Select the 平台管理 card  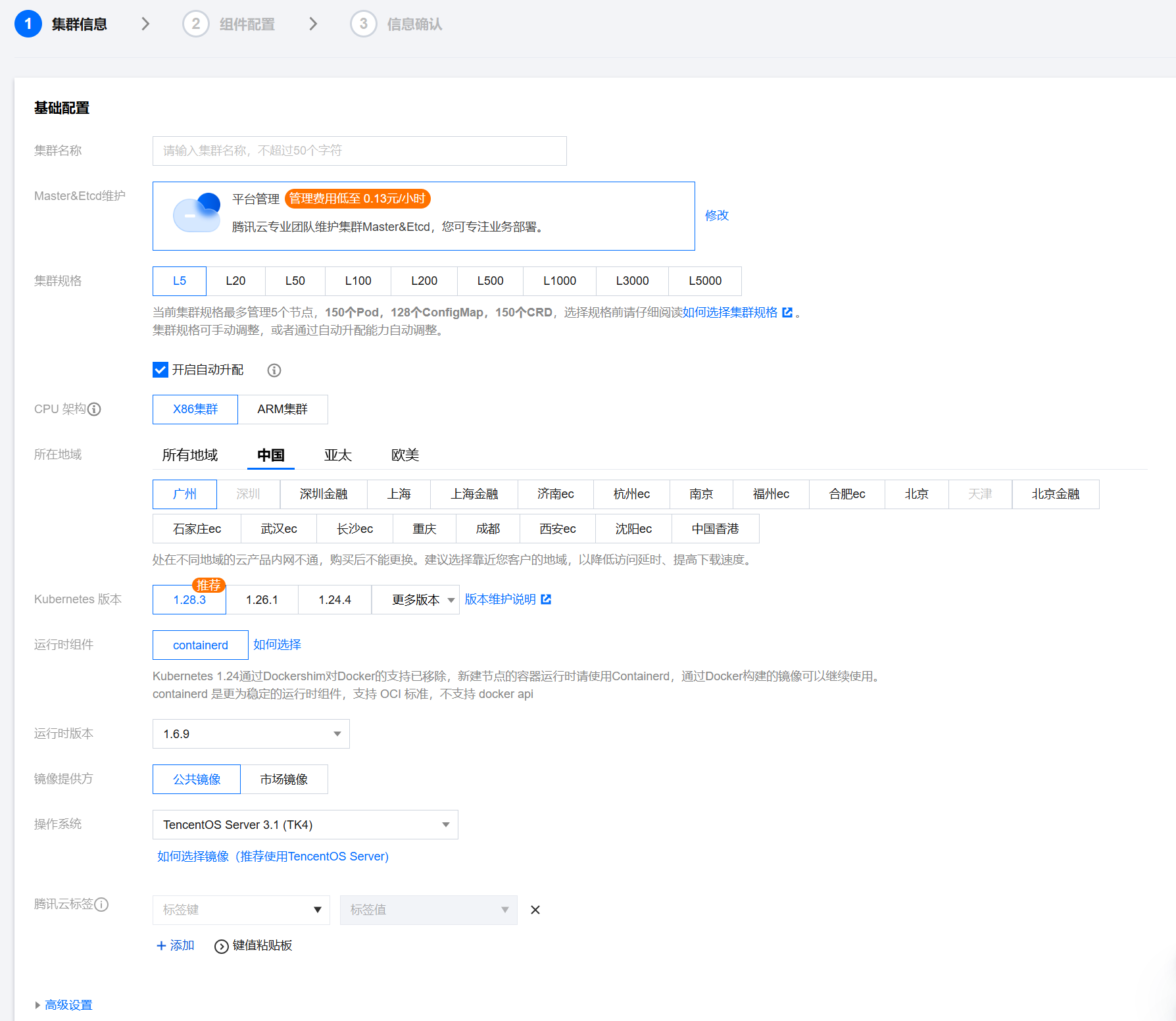pyautogui.click(x=424, y=216)
